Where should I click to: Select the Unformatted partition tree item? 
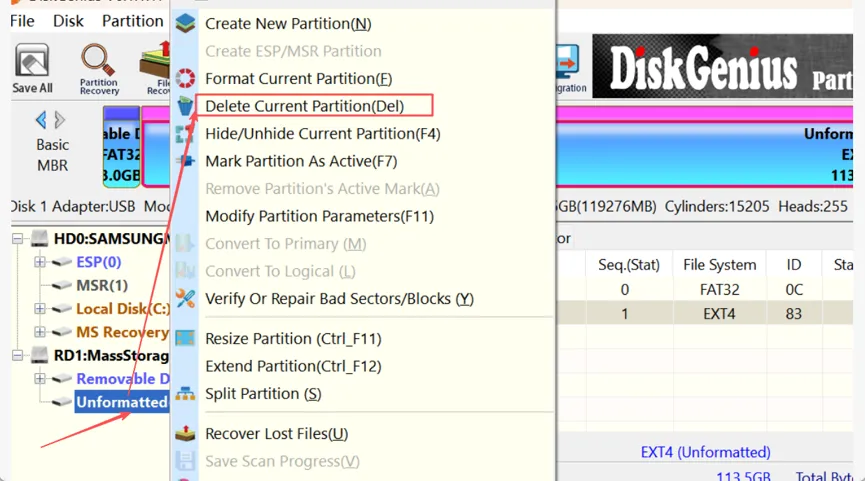[122, 402]
